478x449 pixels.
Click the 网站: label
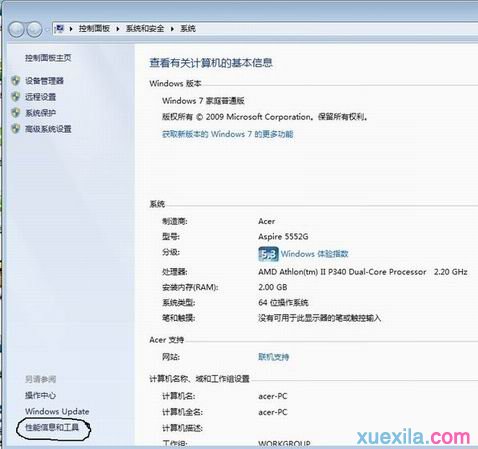[171, 357]
